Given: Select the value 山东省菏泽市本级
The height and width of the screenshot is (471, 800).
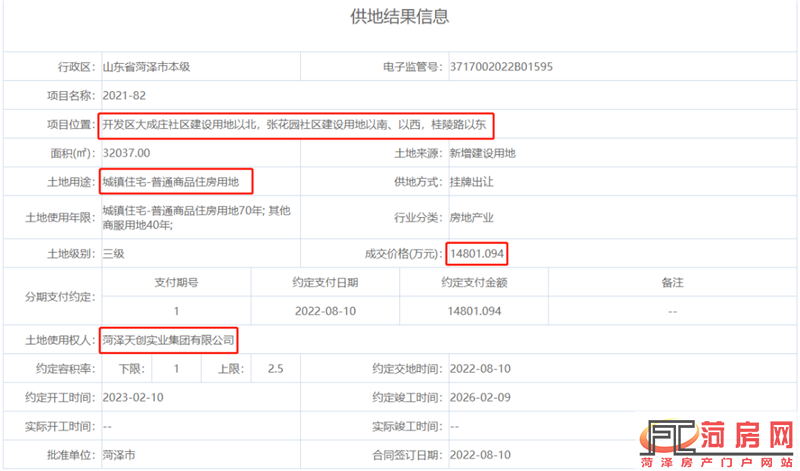Looking at the screenshot, I should coord(146,67).
